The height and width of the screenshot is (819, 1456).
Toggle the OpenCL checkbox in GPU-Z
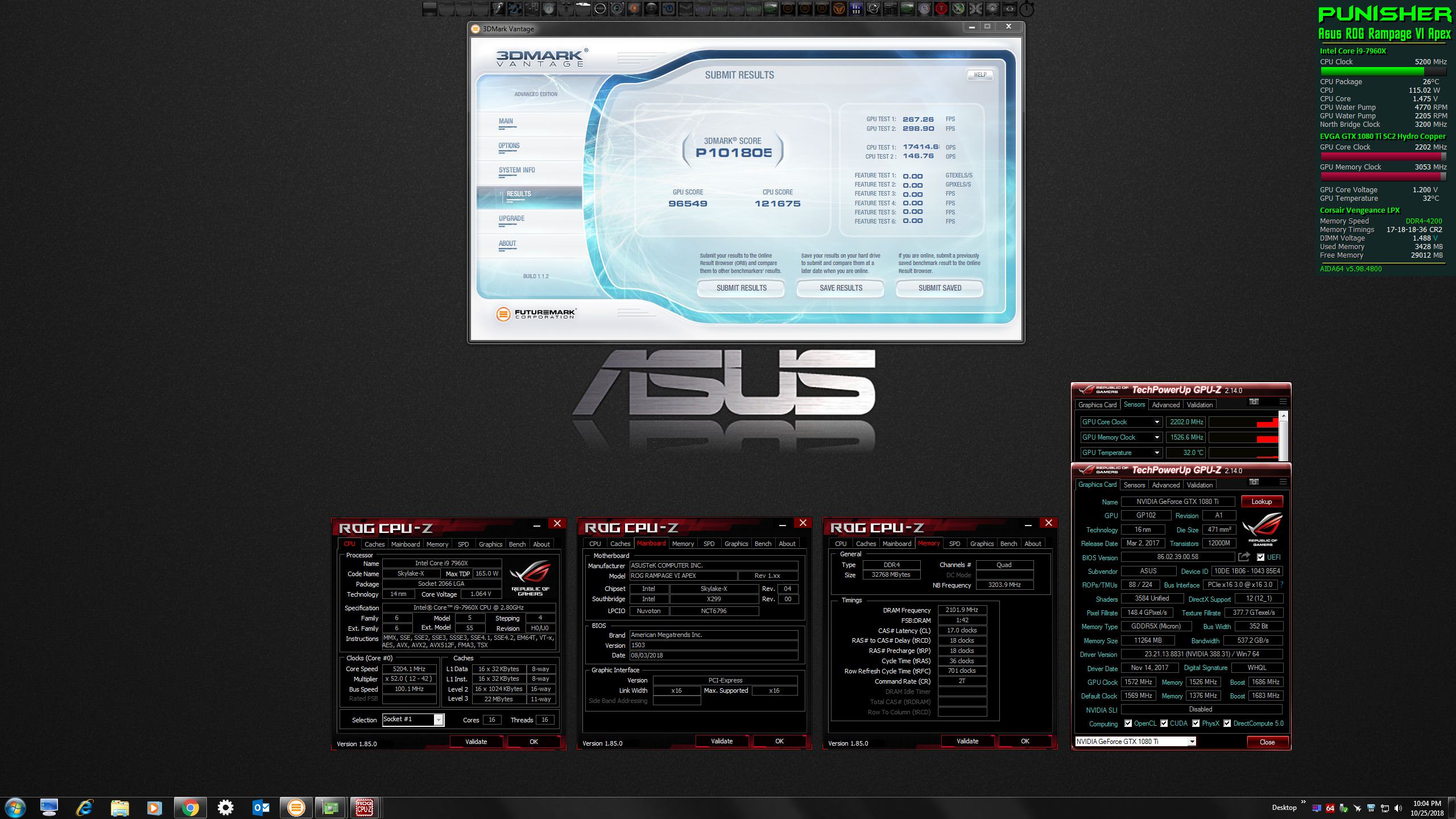pyautogui.click(x=1128, y=723)
